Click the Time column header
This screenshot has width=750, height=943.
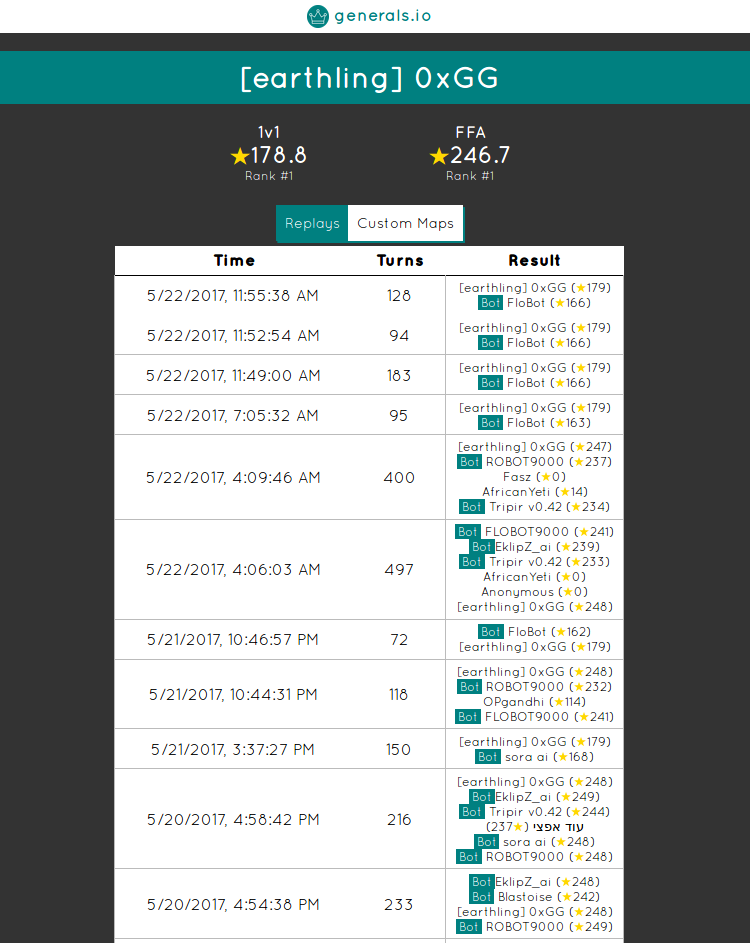234,261
